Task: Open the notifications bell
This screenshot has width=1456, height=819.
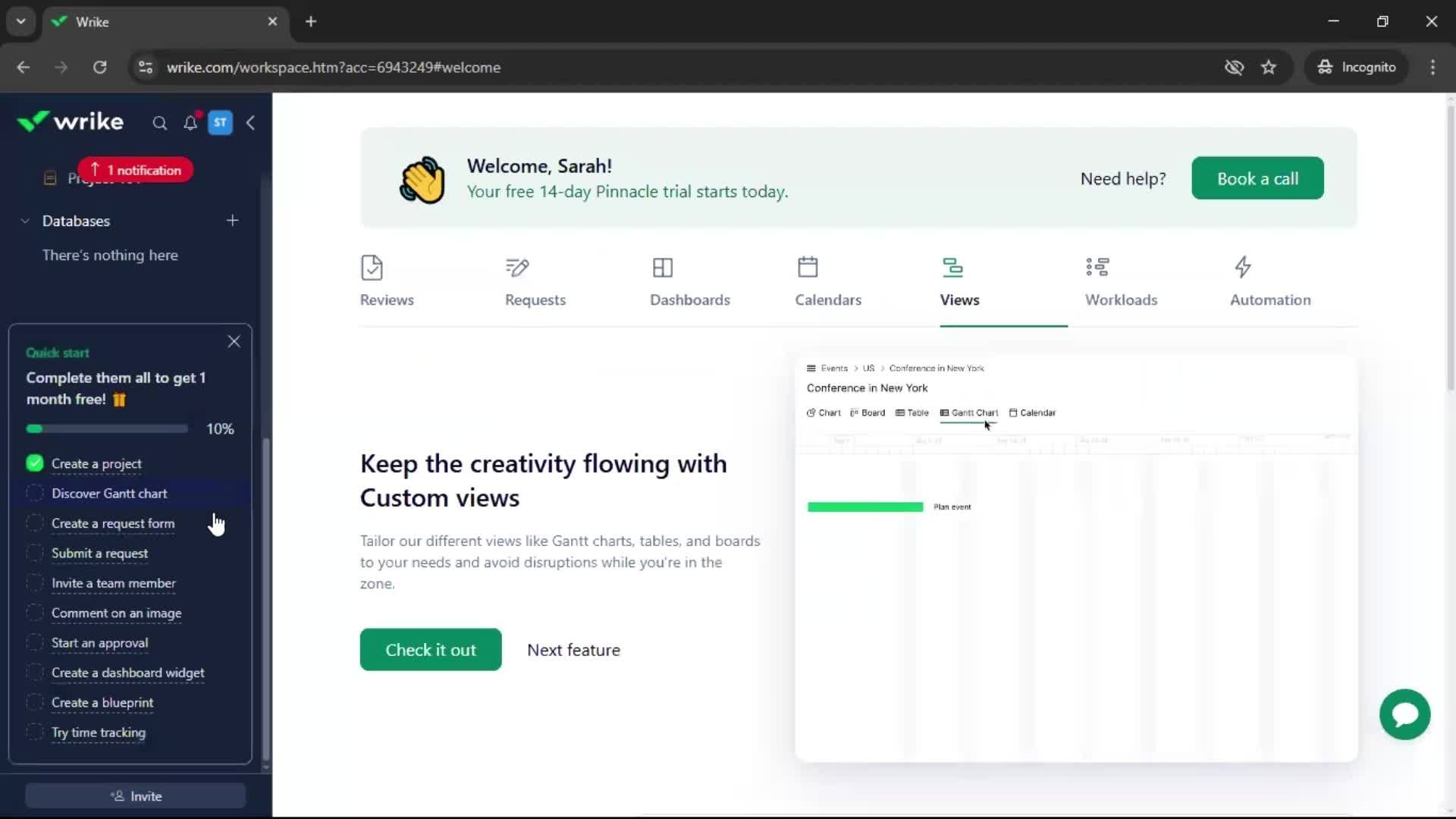Action: [190, 123]
